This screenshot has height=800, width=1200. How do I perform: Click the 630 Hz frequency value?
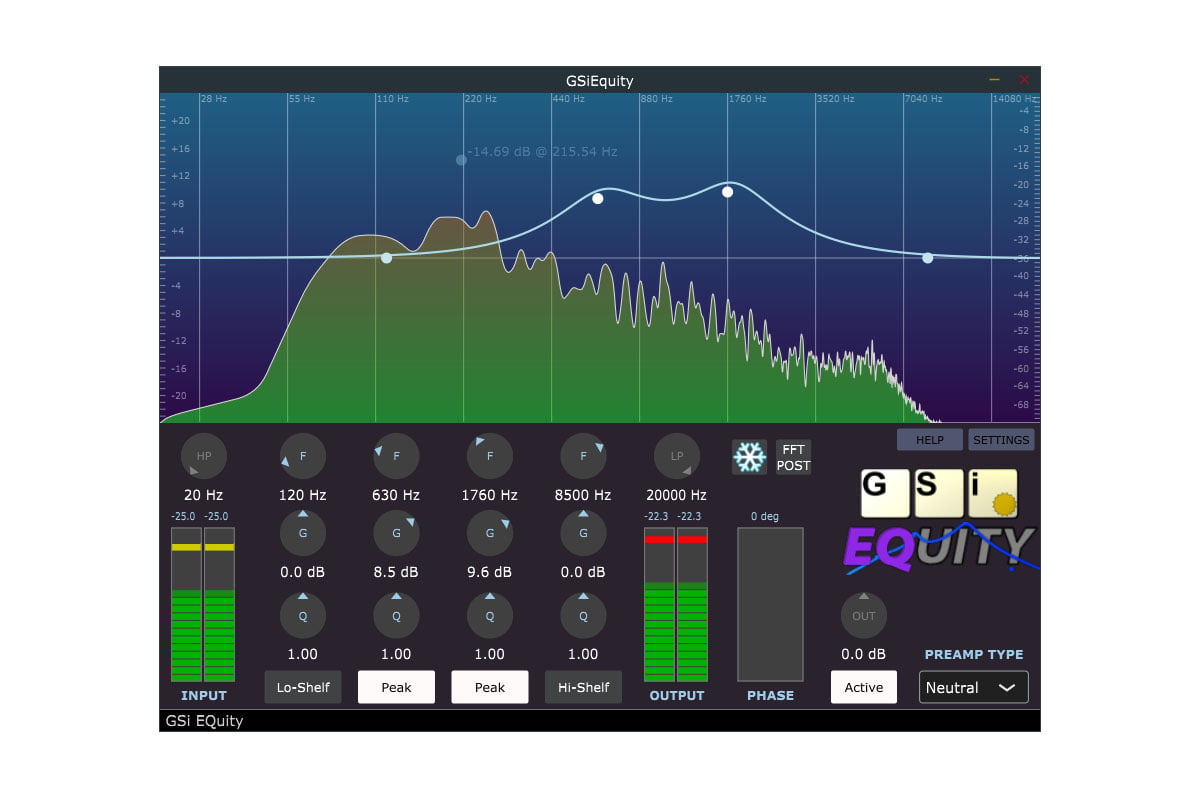coord(396,495)
